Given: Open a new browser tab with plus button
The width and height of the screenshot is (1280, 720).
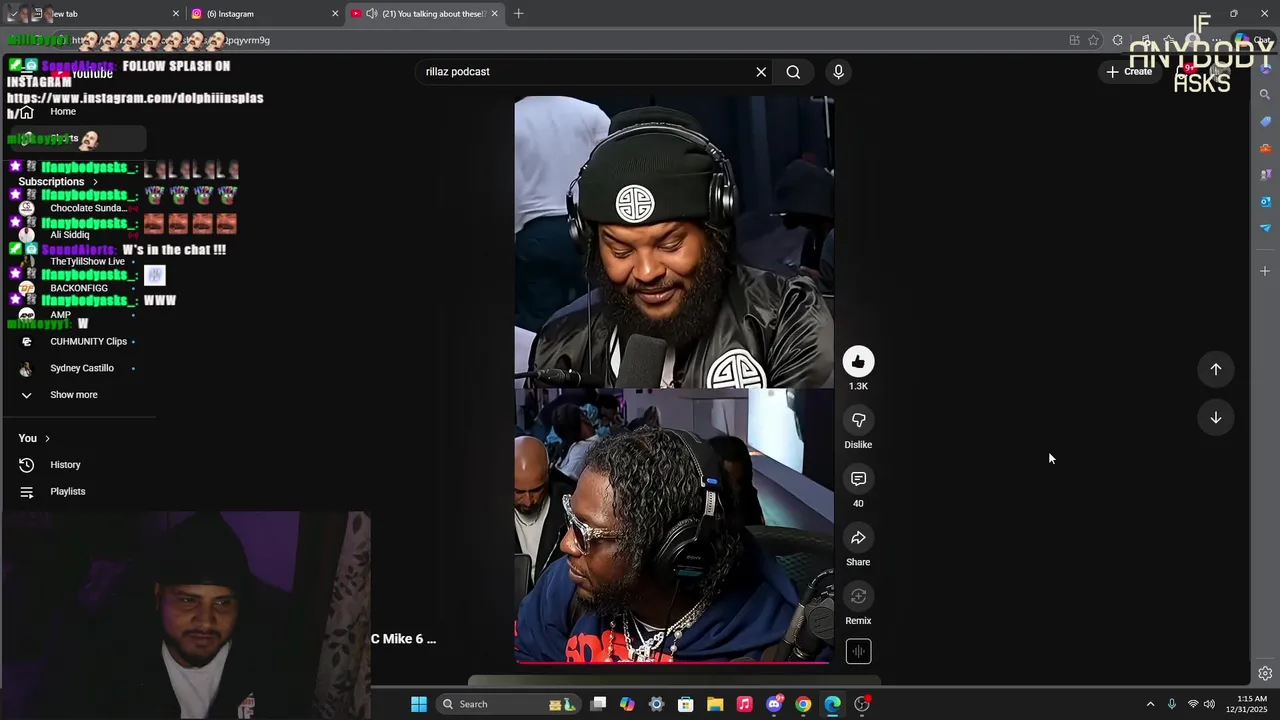Looking at the screenshot, I should coord(518,14).
